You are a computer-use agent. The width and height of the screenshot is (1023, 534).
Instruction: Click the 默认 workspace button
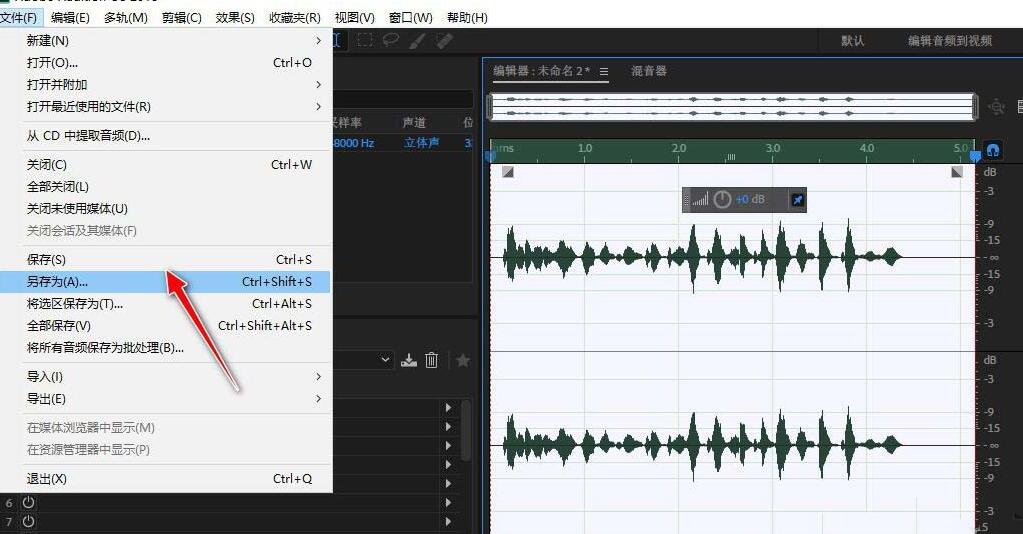[852, 41]
